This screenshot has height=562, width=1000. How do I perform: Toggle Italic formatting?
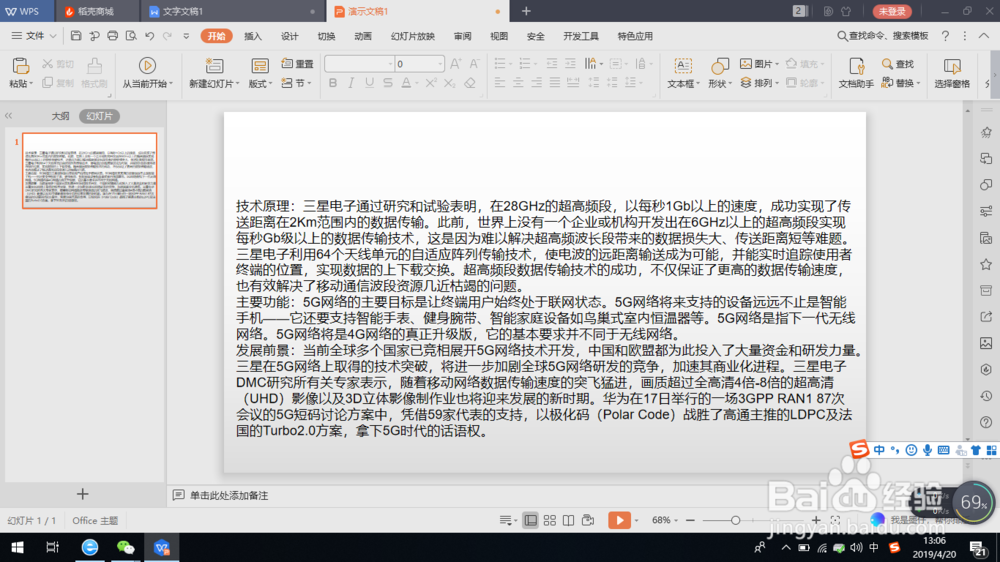click(351, 83)
